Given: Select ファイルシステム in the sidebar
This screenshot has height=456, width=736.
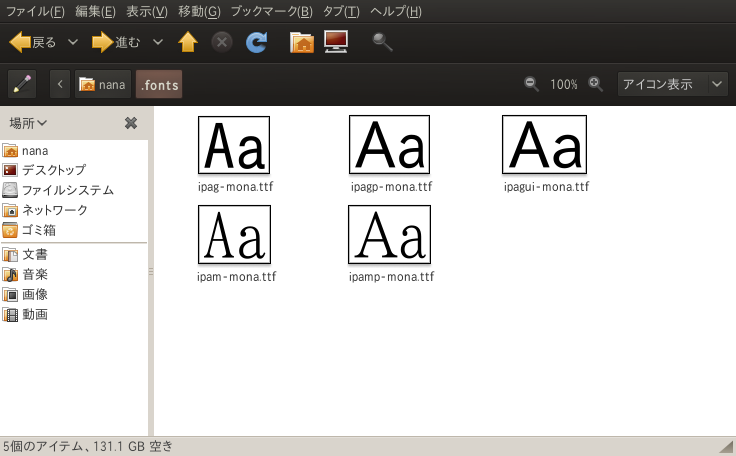Looking at the screenshot, I should pyautogui.click(x=67, y=190).
